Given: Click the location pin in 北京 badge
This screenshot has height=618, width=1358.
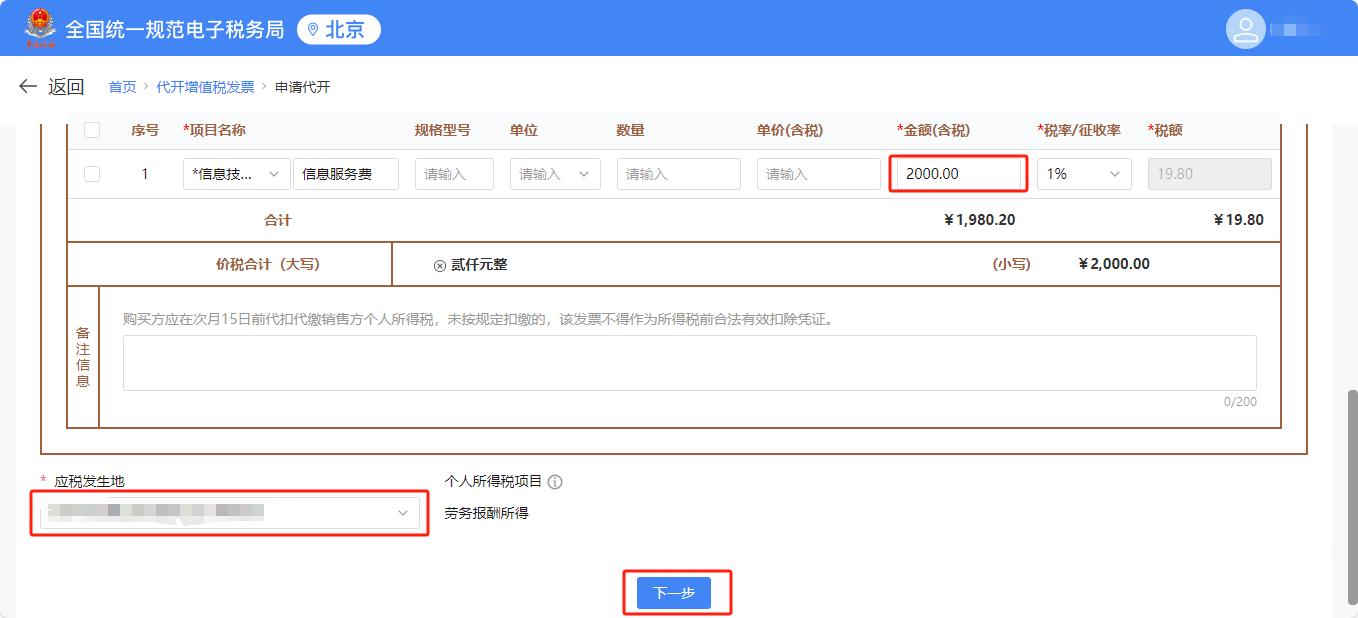Looking at the screenshot, I should [x=313, y=30].
